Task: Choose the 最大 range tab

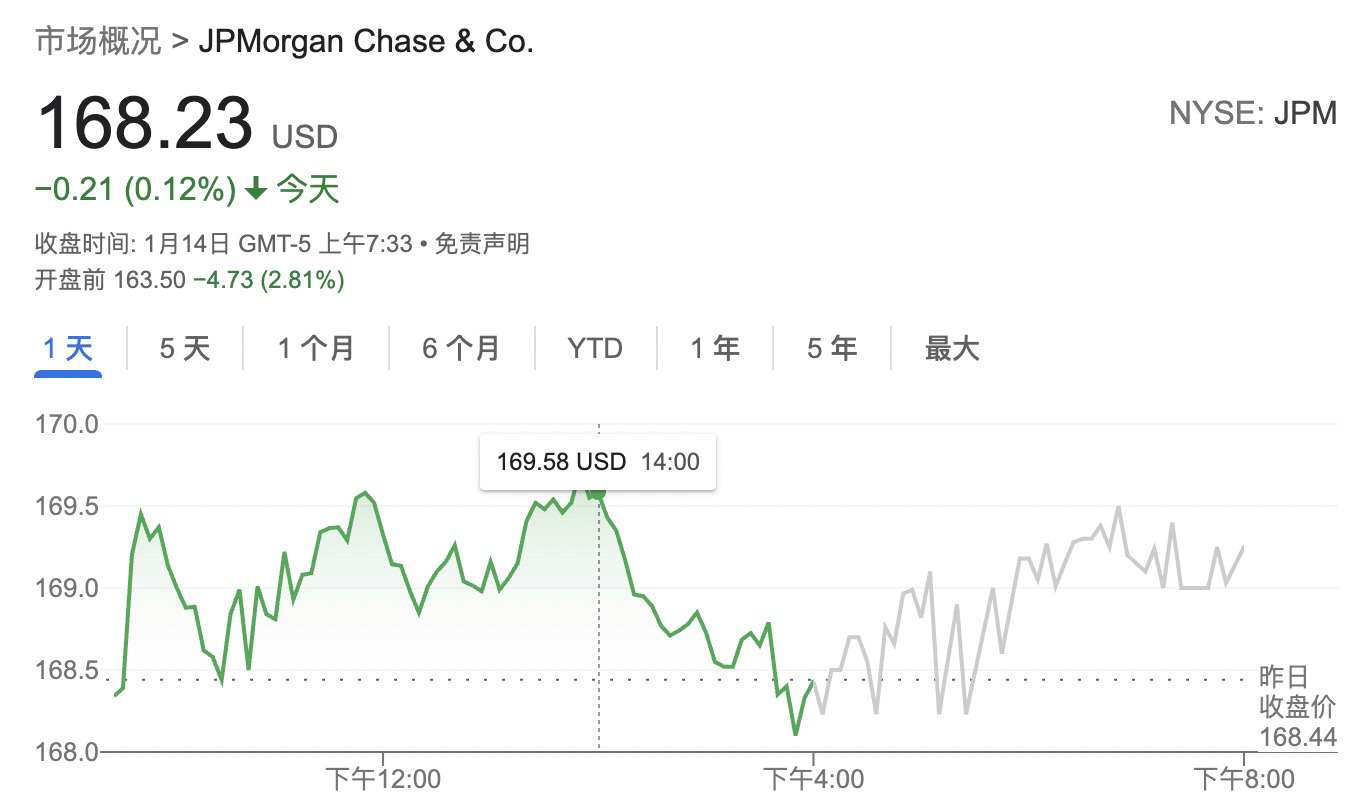Action: pos(951,349)
